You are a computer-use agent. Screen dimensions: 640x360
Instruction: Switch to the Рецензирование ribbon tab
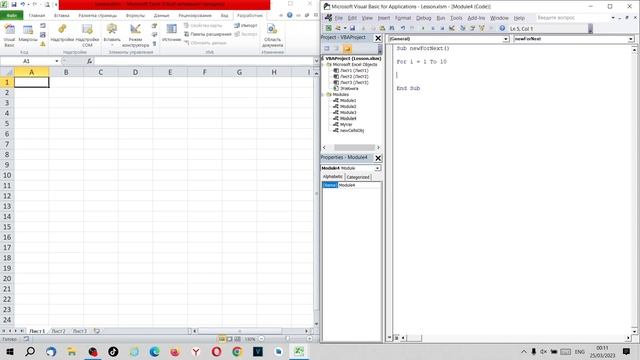coord(195,16)
